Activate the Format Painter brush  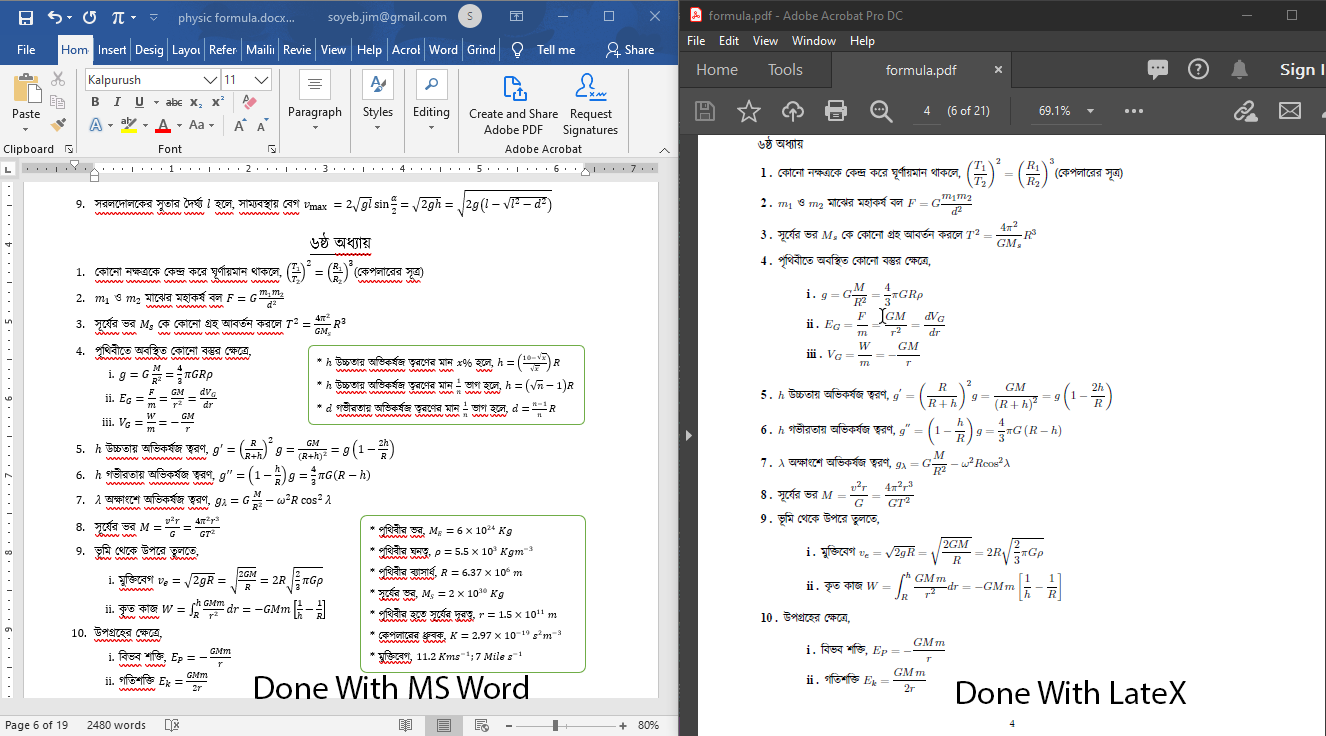(x=58, y=125)
